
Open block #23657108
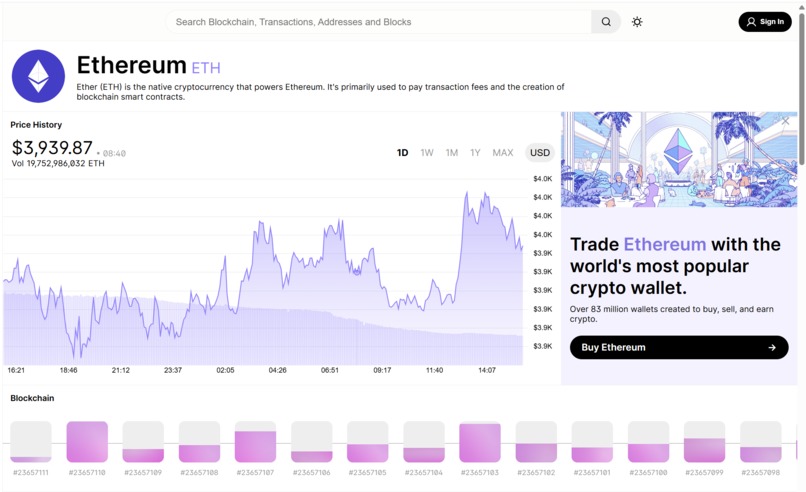point(199,442)
